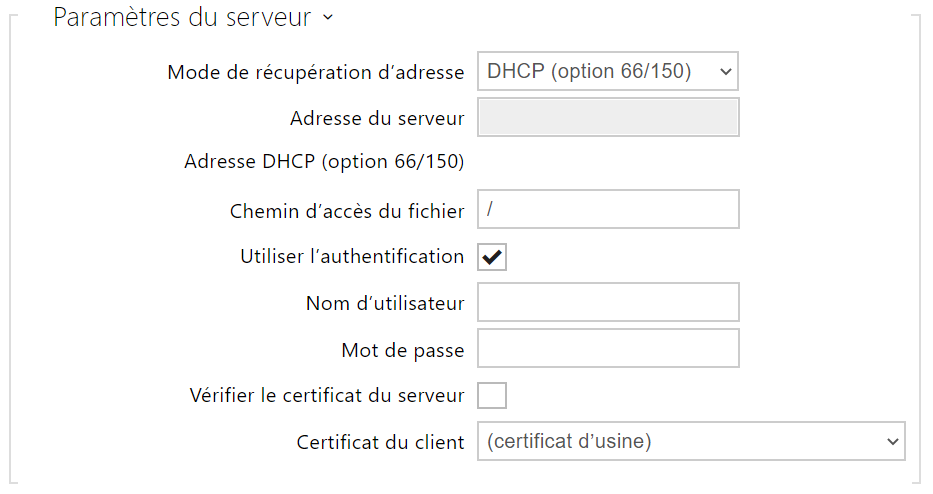Uncheck the Utiliser l'authentification checkbox
Viewport: 933px width, 494px height.
coord(492,257)
